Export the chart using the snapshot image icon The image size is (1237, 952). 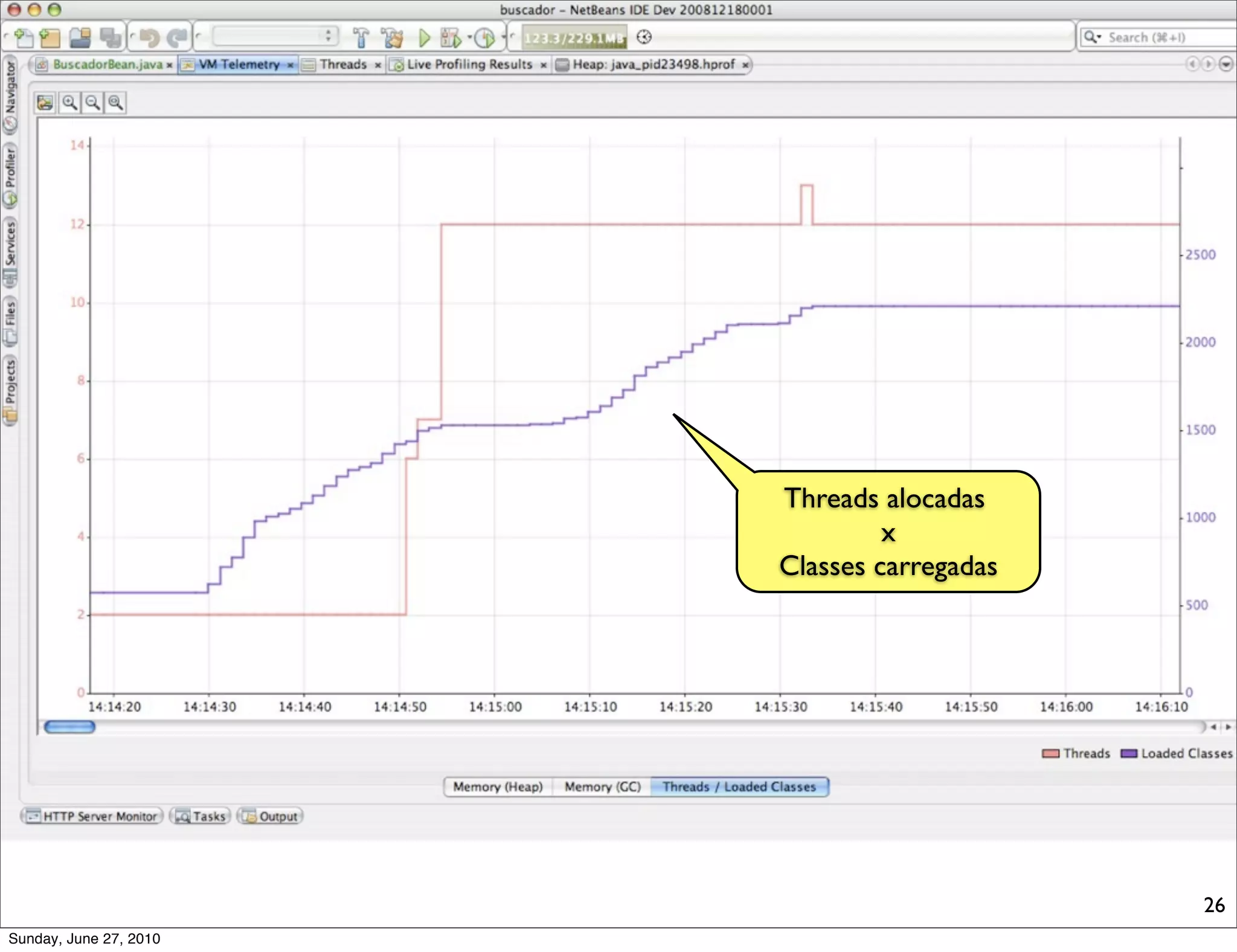[45, 103]
